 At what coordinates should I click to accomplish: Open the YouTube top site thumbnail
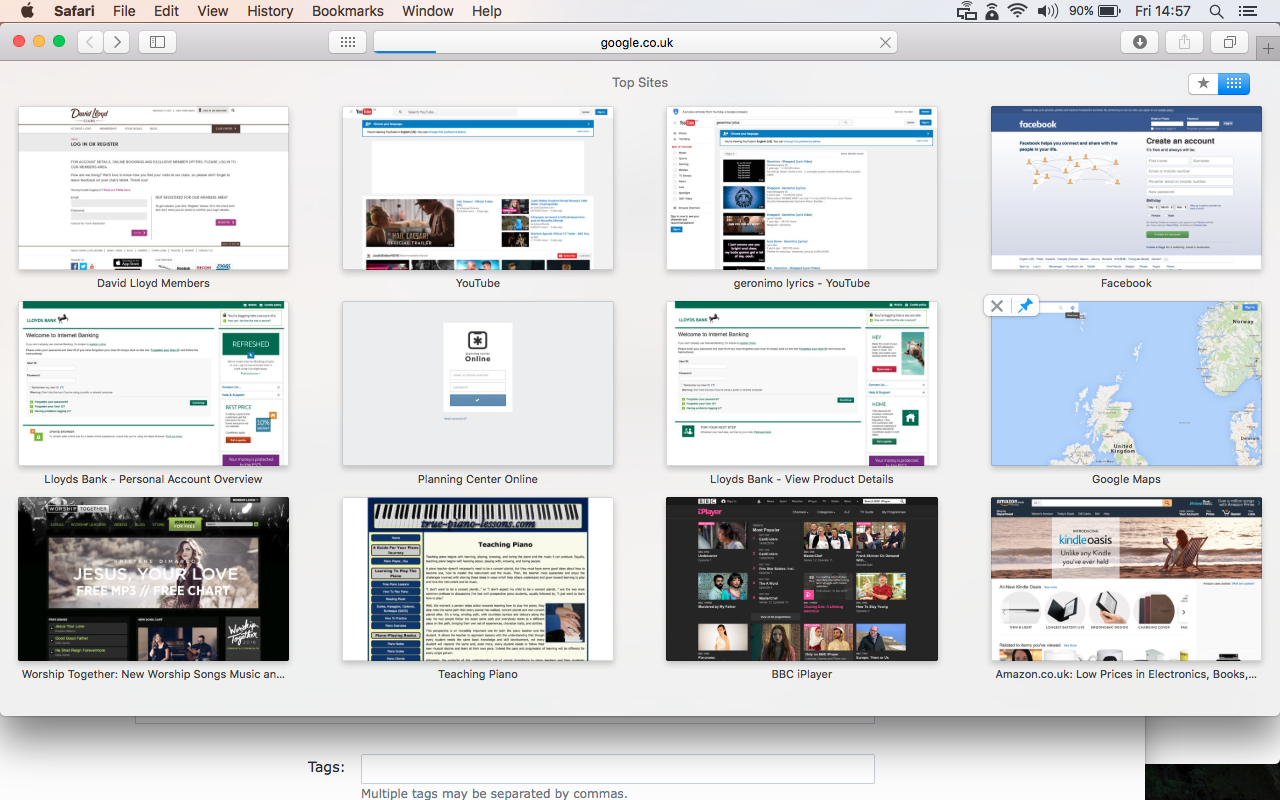click(x=478, y=188)
